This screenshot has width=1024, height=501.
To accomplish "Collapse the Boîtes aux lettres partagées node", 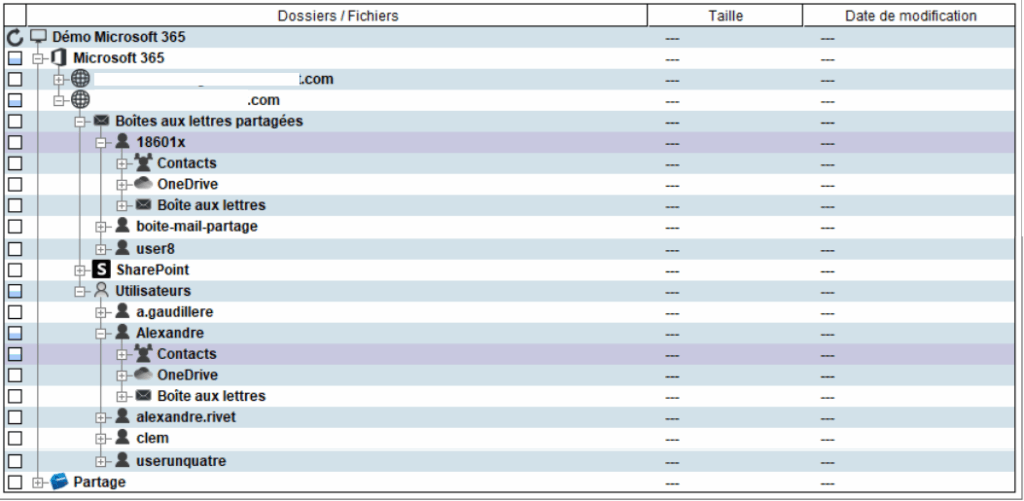I will [x=80, y=121].
